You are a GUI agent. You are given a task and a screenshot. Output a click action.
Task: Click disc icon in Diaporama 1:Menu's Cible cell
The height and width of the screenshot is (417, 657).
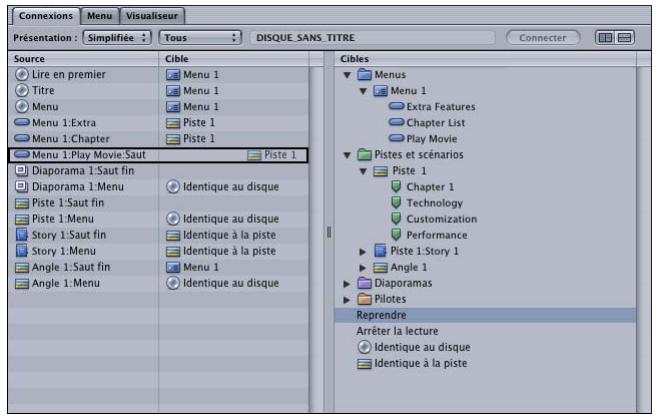point(173,186)
